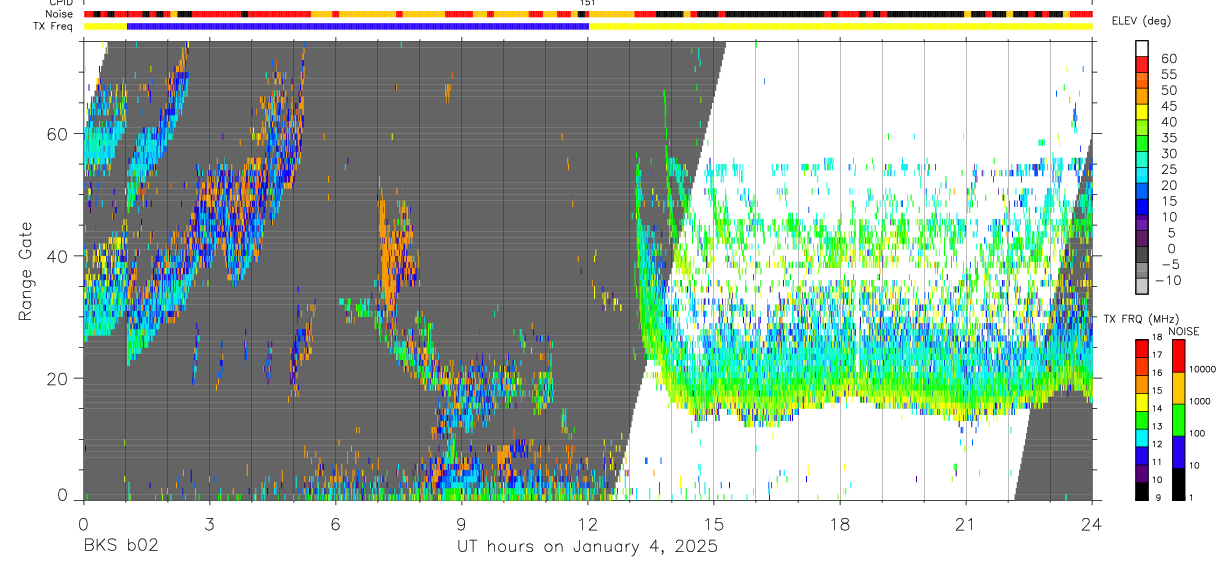Click the Noise status bar above the plot
Screen dimensions: 1228x567
tap(588, 14)
